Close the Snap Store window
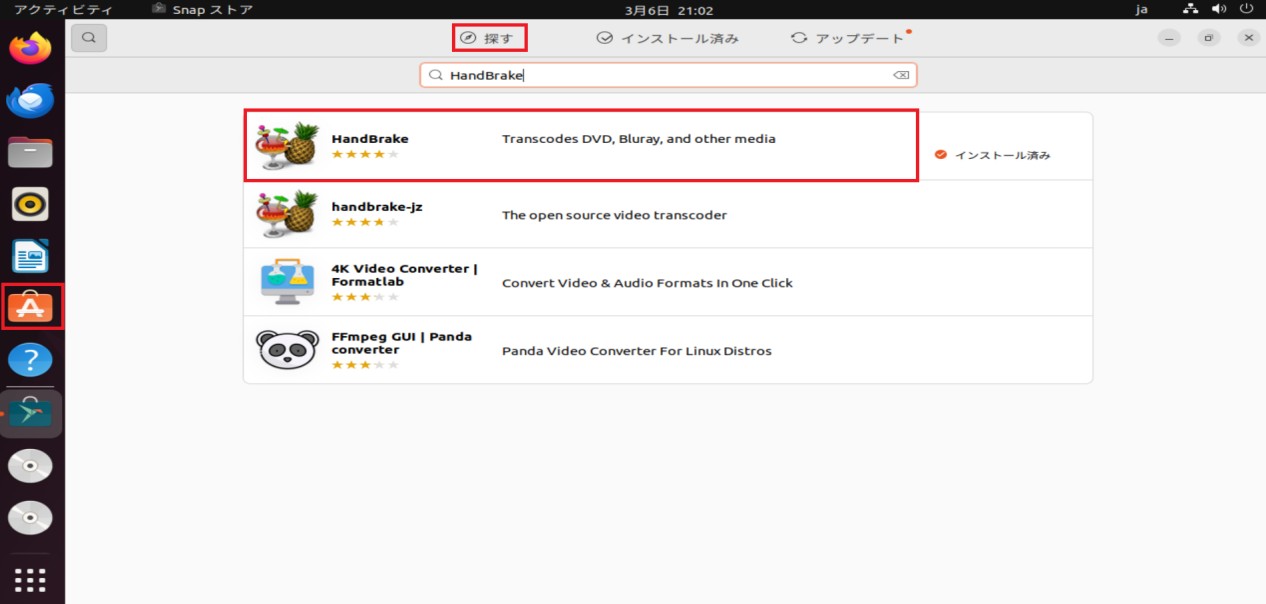 tap(1248, 38)
